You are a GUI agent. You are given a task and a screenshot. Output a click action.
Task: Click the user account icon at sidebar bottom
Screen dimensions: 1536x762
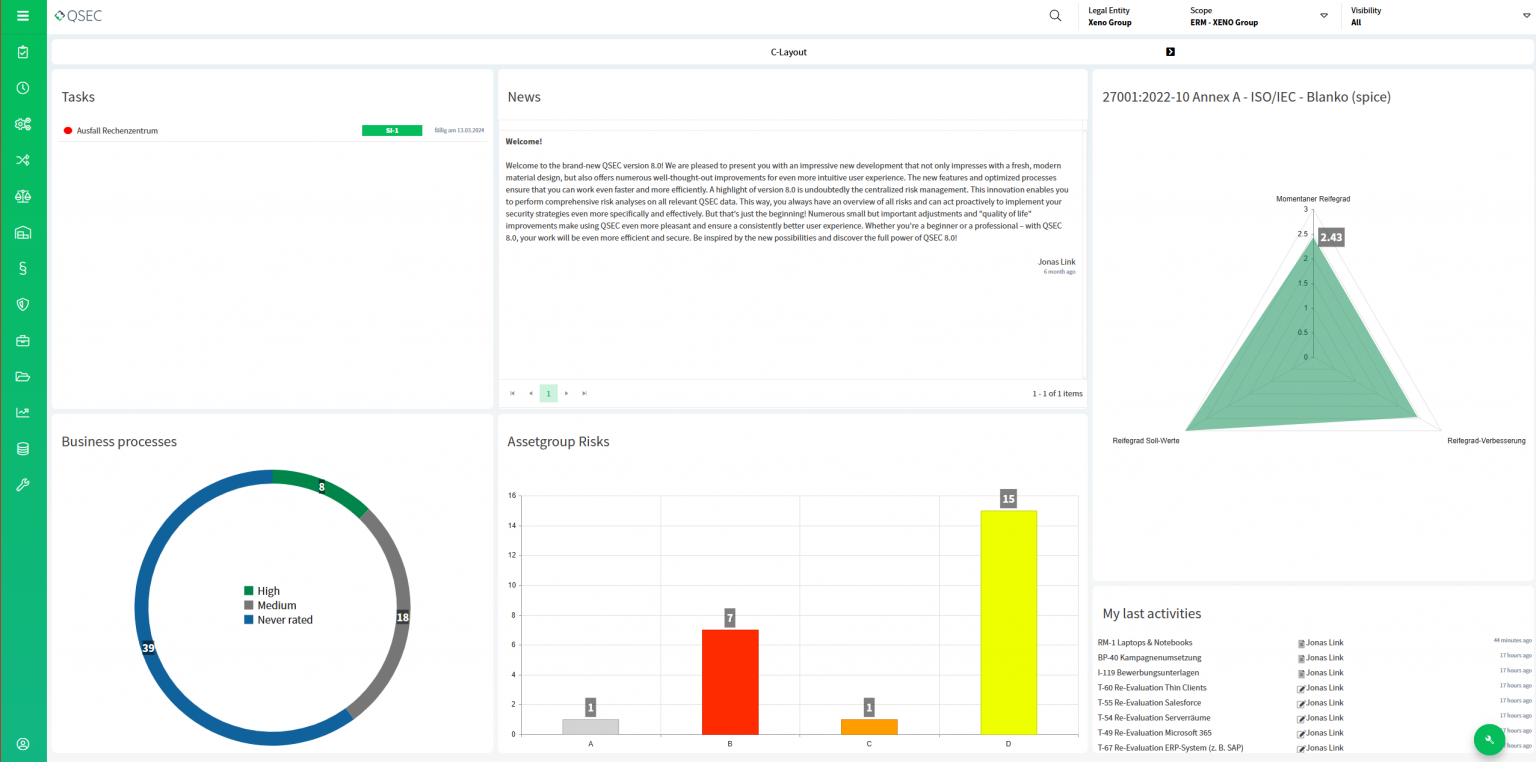[22, 744]
